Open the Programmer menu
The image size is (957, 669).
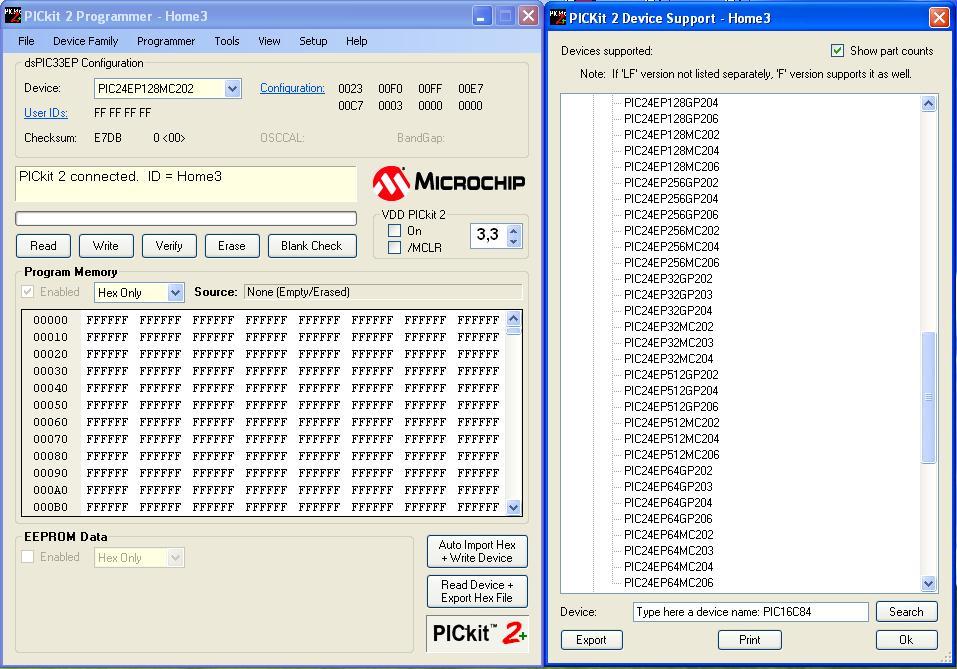pos(166,41)
